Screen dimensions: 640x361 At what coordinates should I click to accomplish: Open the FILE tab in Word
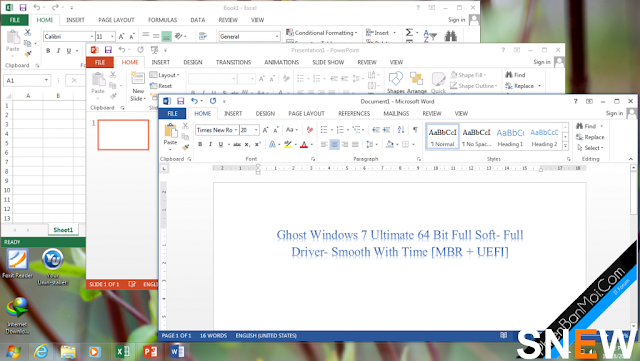point(172,114)
